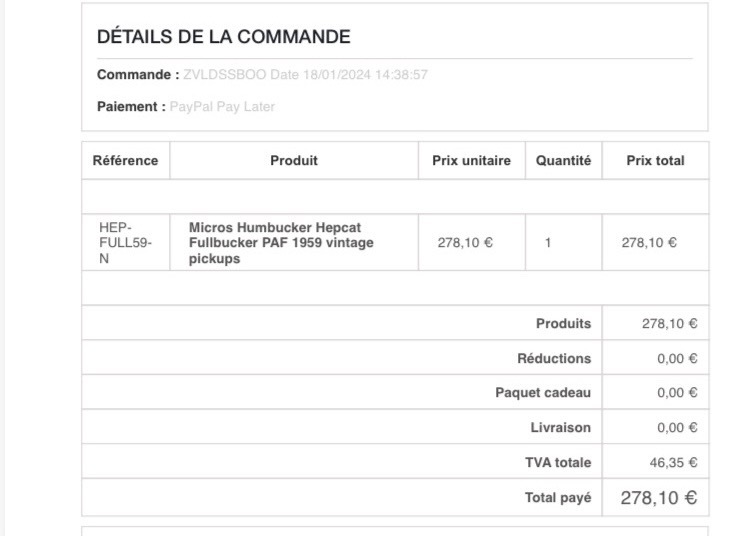Click the quantity value 1
Screen dimensions: 749x536
pyautogui.click(x=548, y=243)
